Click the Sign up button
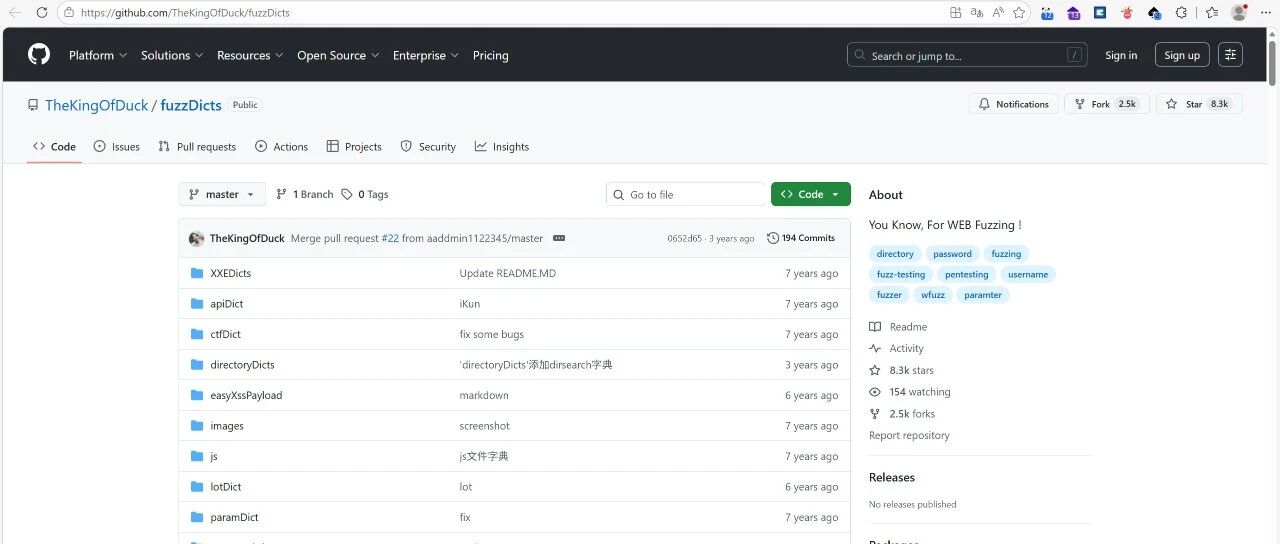Screen dimensions: 1280x544 point(1182,55)
